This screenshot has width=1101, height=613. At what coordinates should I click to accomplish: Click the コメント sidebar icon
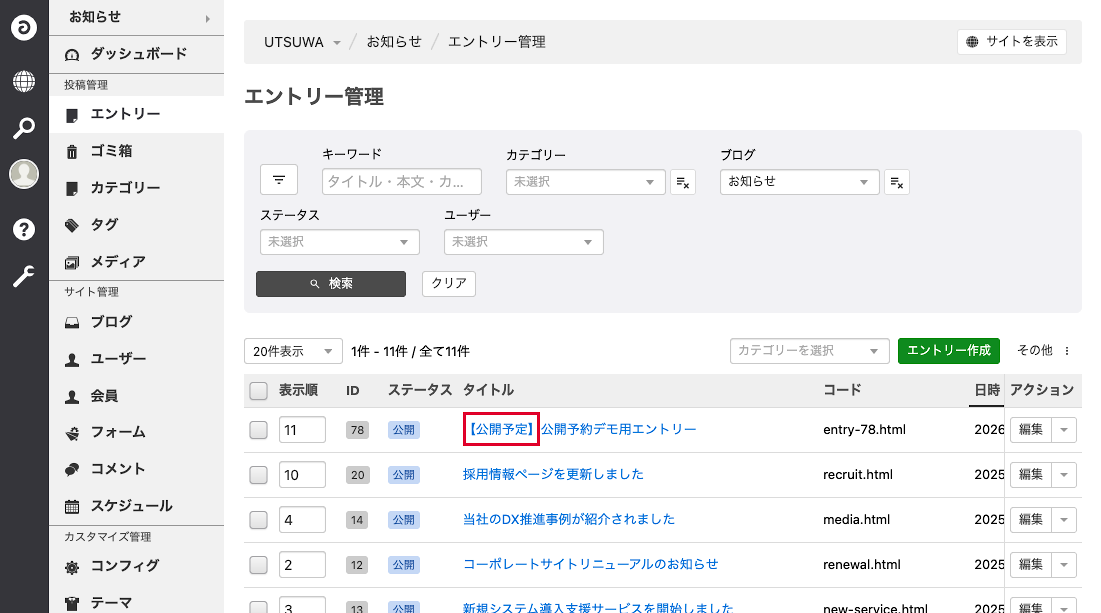[x=72, y=470]
